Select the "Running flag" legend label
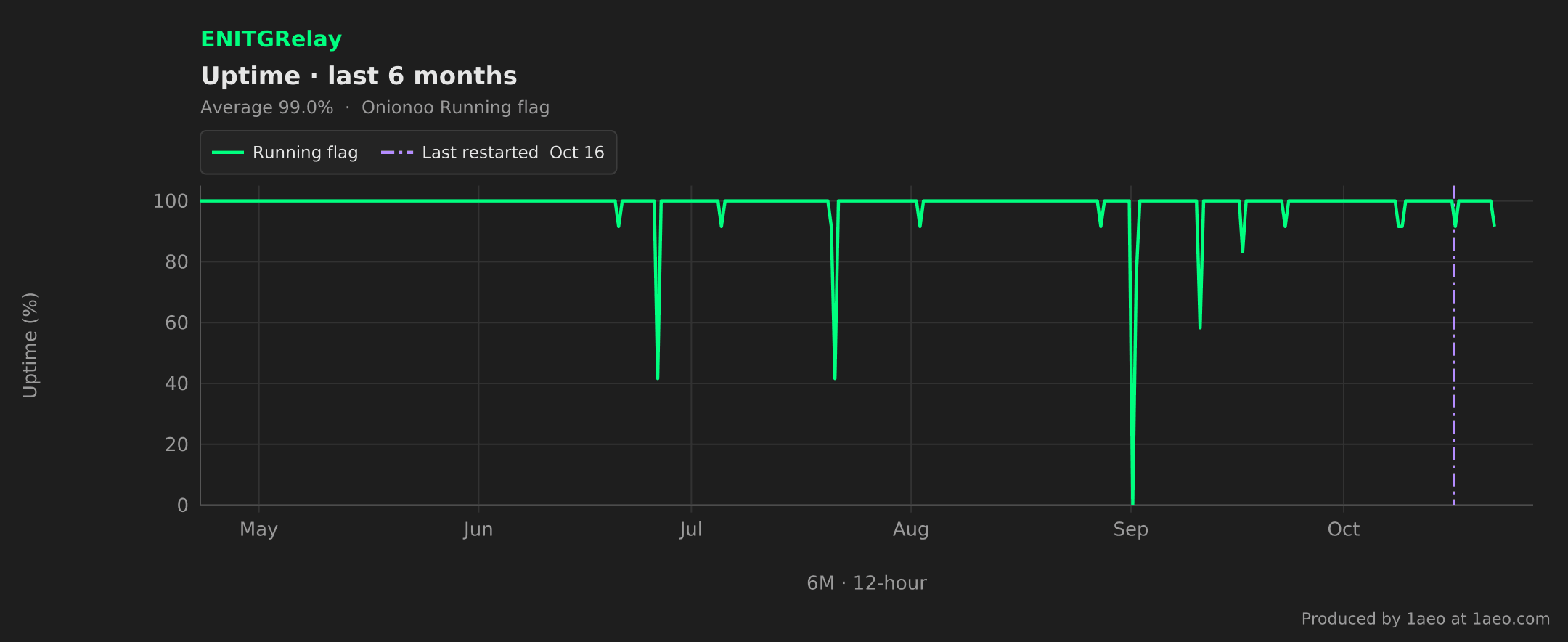This screenshot has height=642, width=1568. [305, 153]
